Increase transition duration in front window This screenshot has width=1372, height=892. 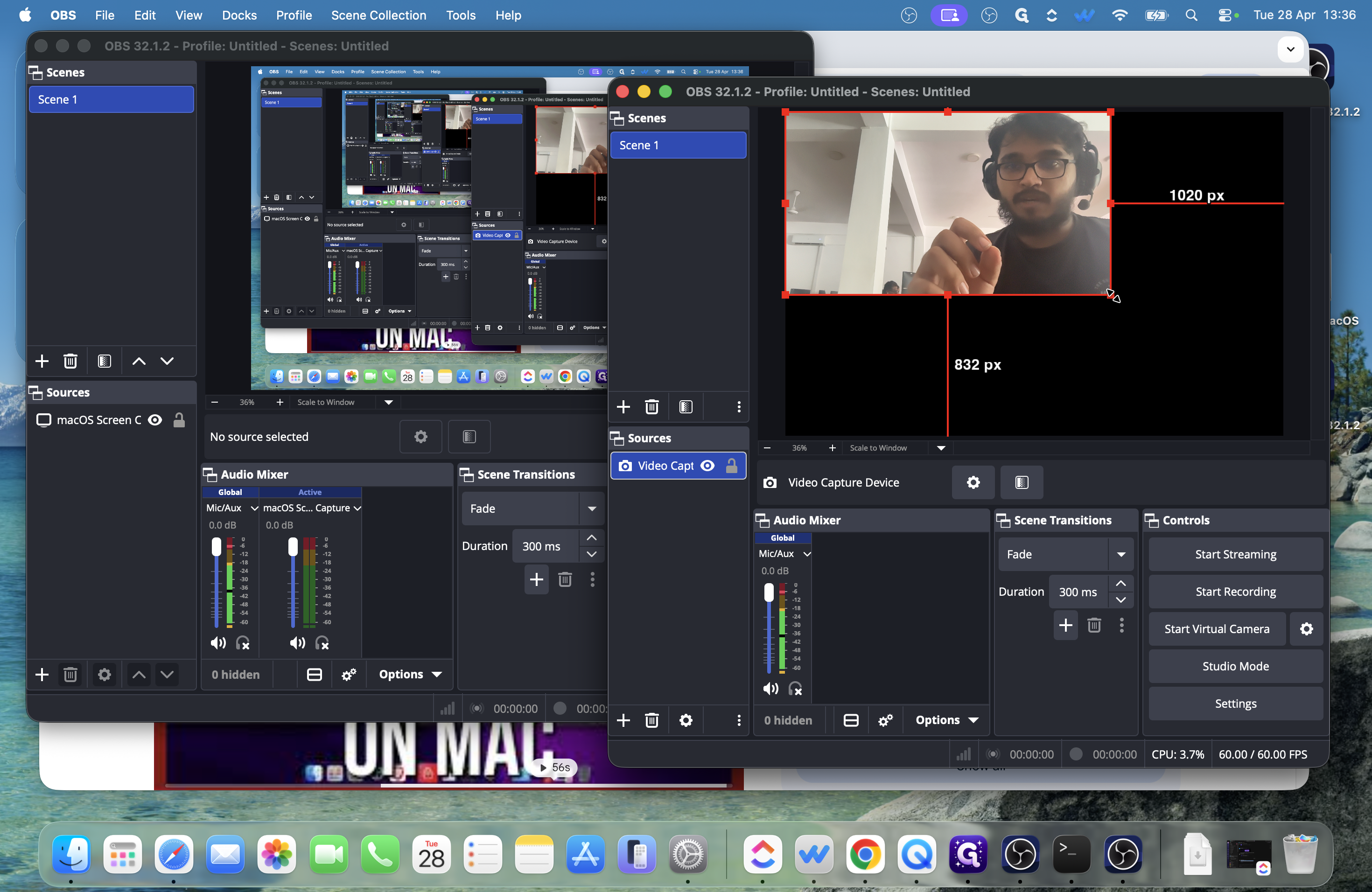click(x=1120, y=584)
